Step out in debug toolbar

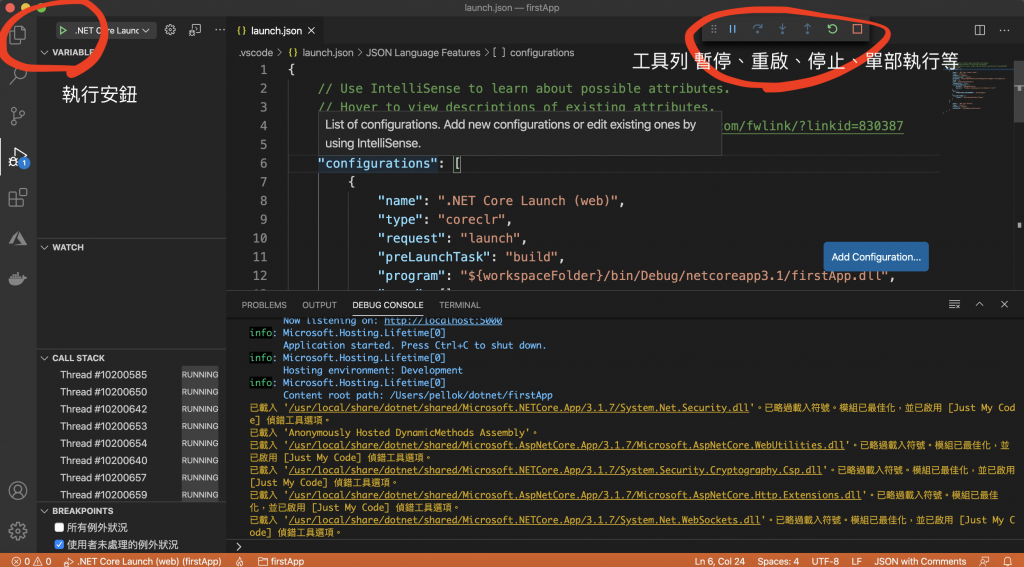point(807,29)
